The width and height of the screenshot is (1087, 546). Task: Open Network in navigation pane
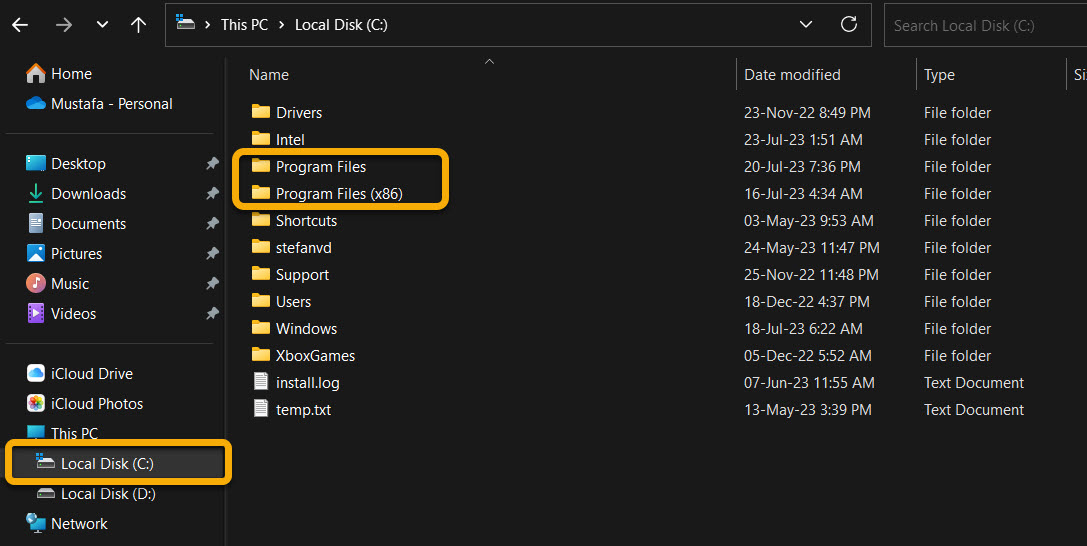(67, 524)
